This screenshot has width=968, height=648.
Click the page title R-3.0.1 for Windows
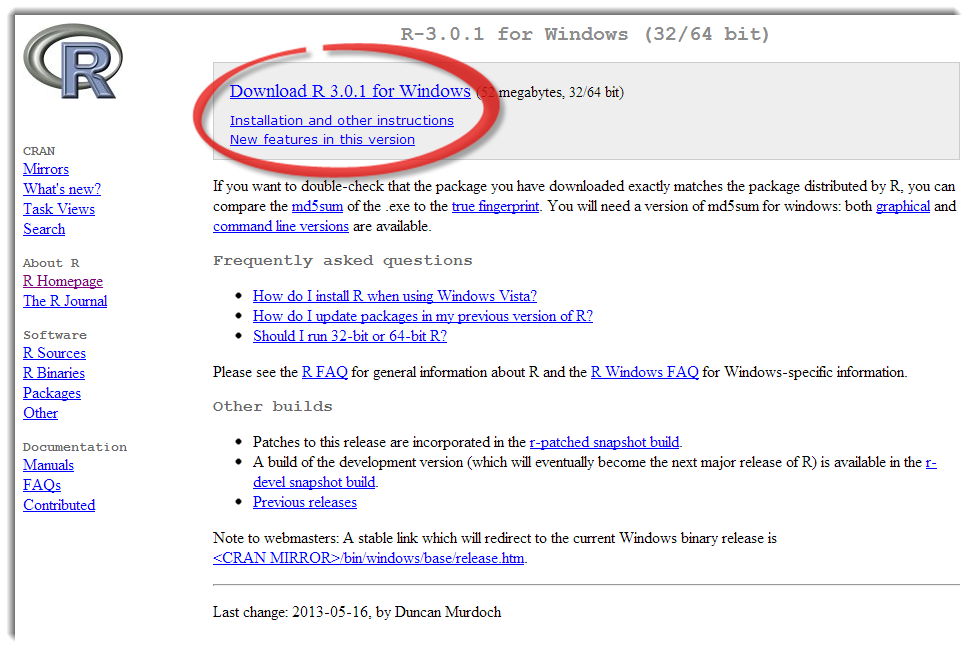point(585,34)
